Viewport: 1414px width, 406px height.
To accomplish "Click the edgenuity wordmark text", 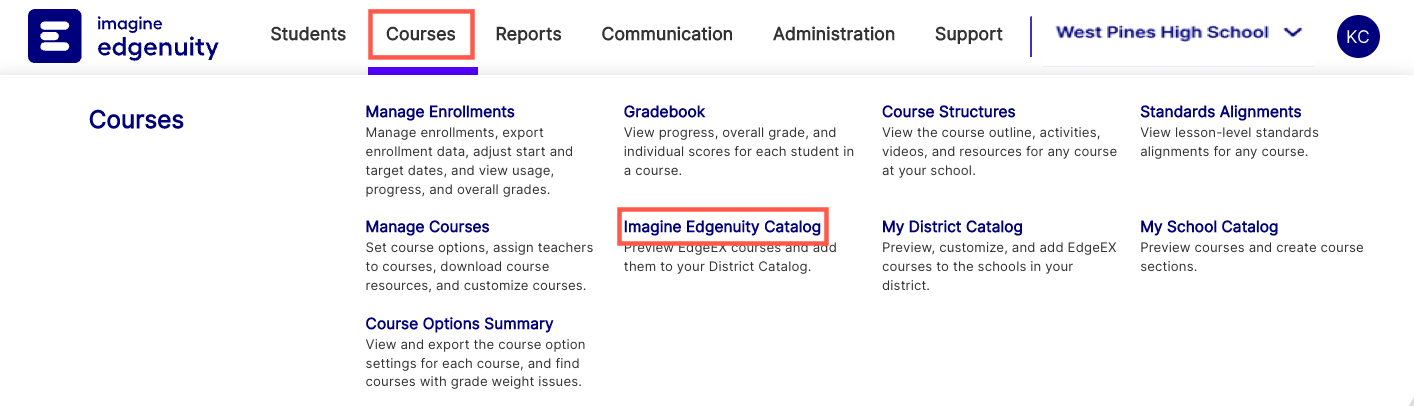I will (x=158, y=46).
